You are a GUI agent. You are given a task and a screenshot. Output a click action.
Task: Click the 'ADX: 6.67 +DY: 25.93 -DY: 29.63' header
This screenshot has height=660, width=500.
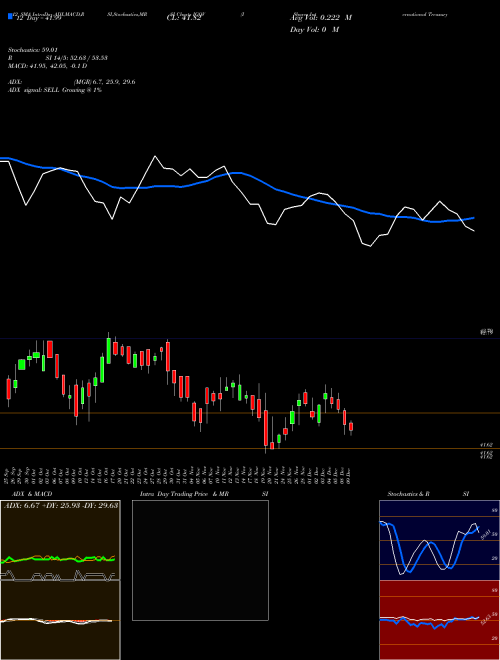[x=61, y=505]
